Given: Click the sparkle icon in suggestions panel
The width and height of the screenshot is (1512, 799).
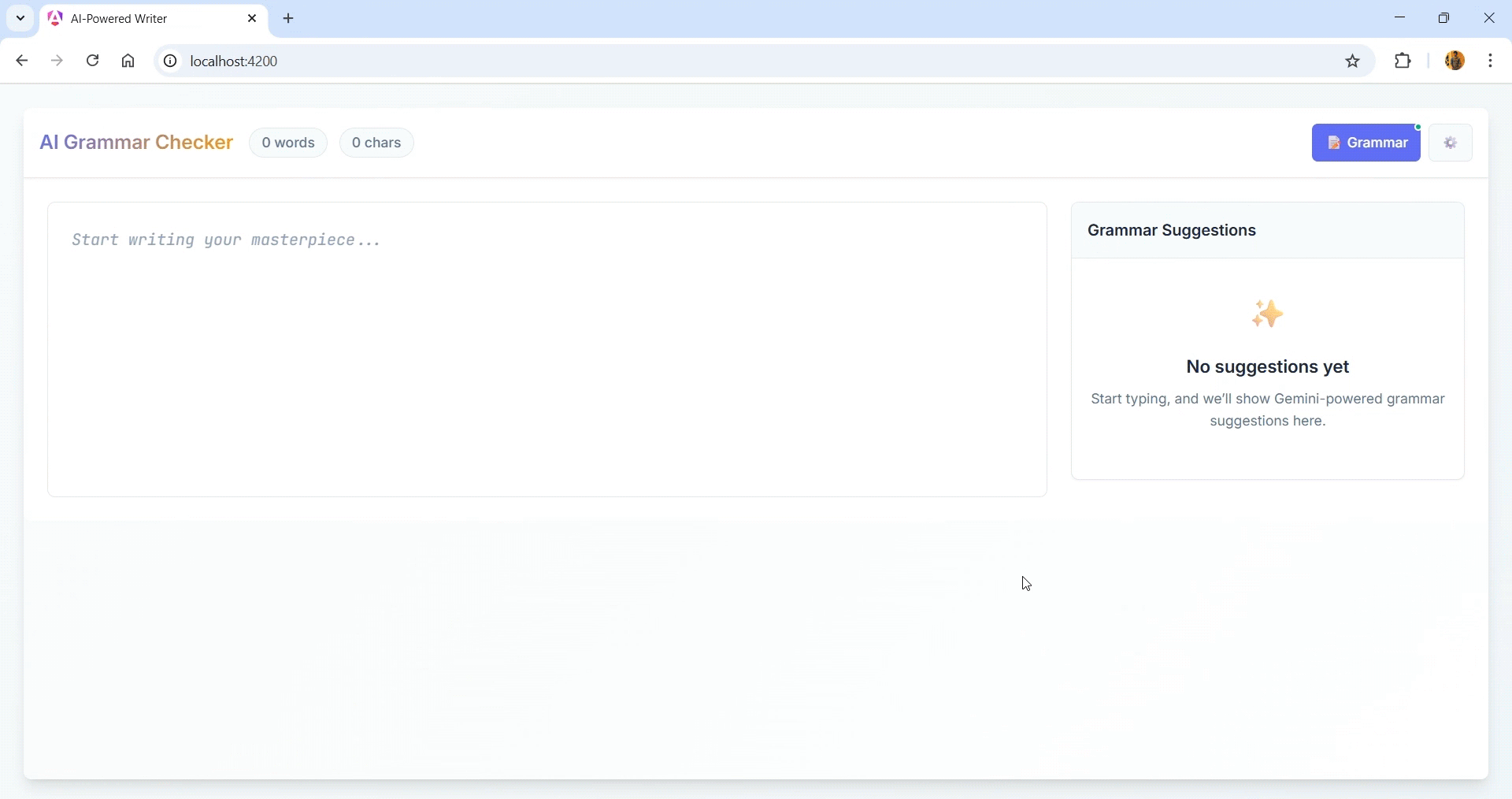Looking at the screenshot, I should coord(1267,314).
